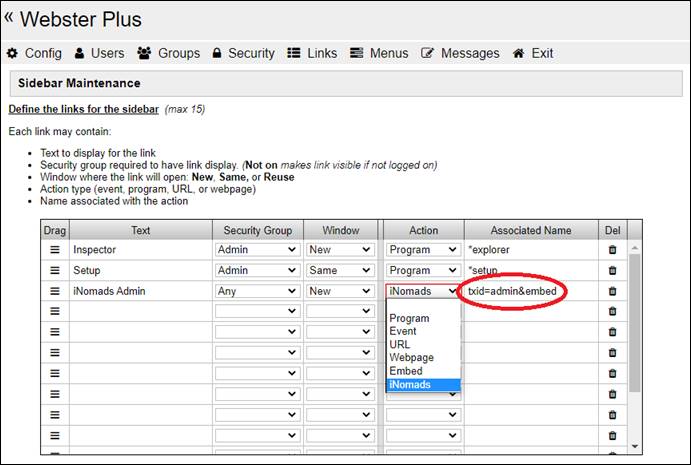Choose highlighted iNomads option in list
Screen dimensions: 691x465
point(424,385)
